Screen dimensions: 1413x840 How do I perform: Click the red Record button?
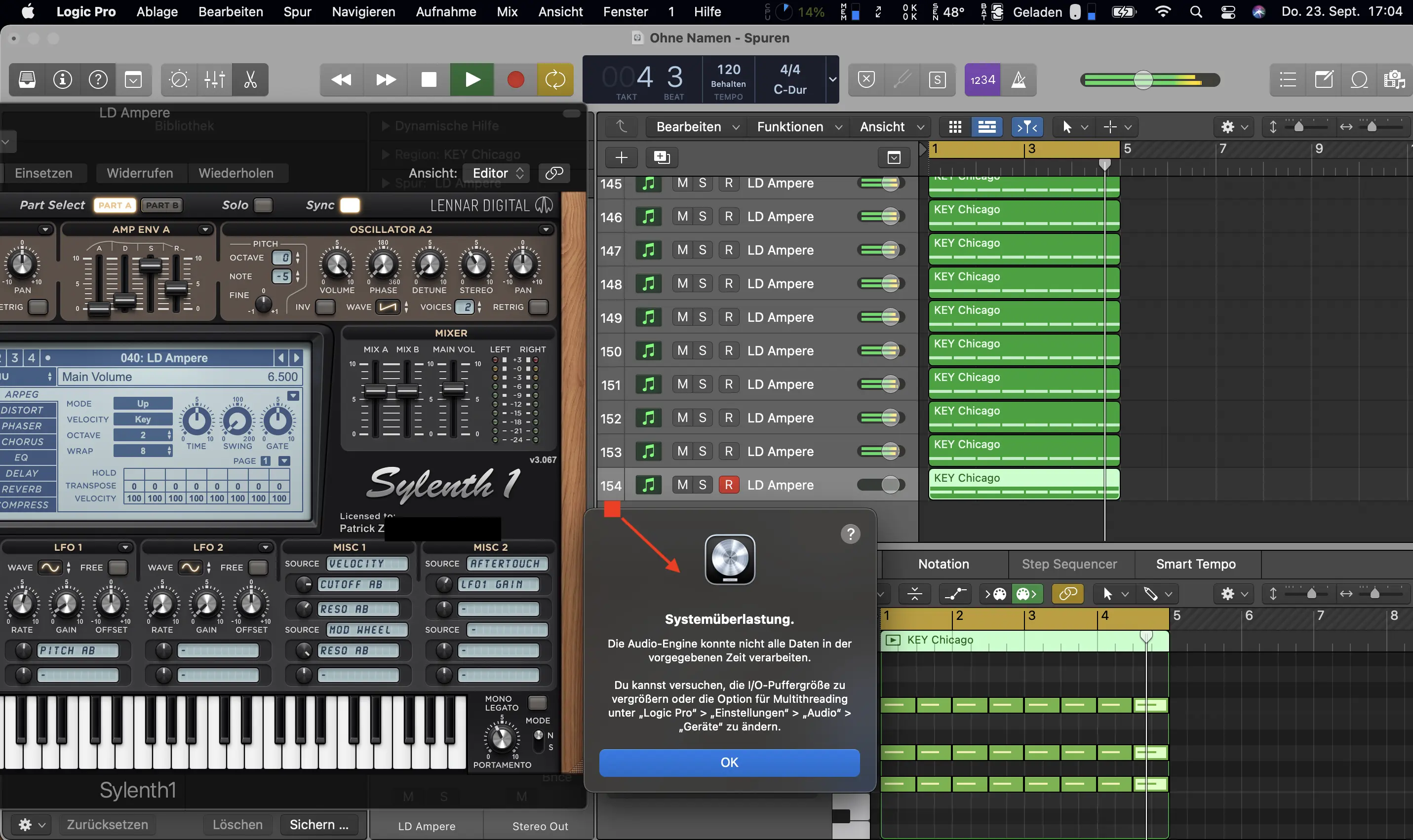click(x=515, y=80)
